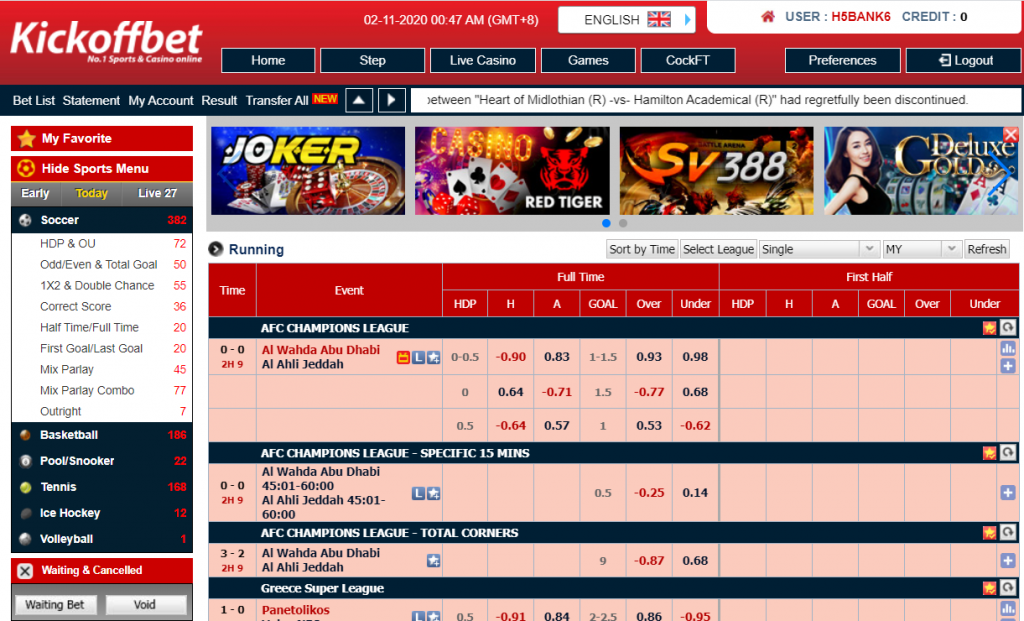This screenshot has width=1024, height=621.
Task: Open the MY odds type dropdown
Action: [x=921, y=249]
